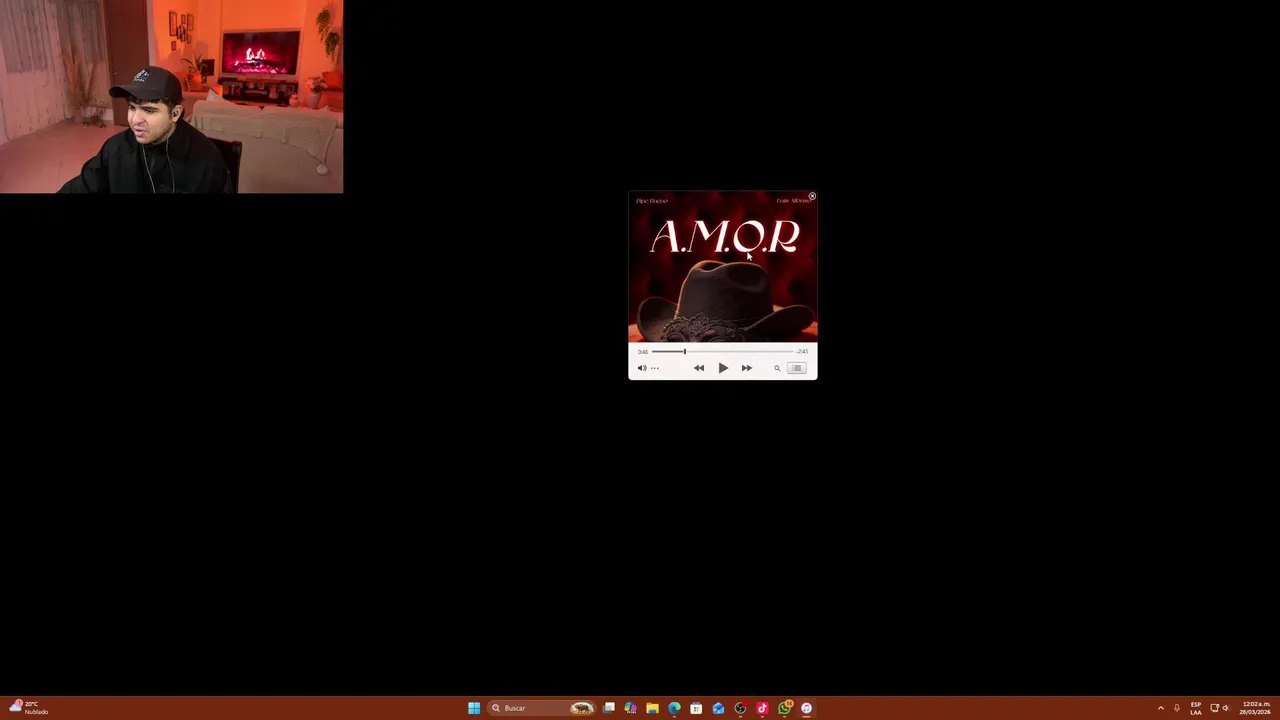Open the weather widget showing Nublado
Image resolution: width=1280 pixels, height=720 pixels.
28,708
